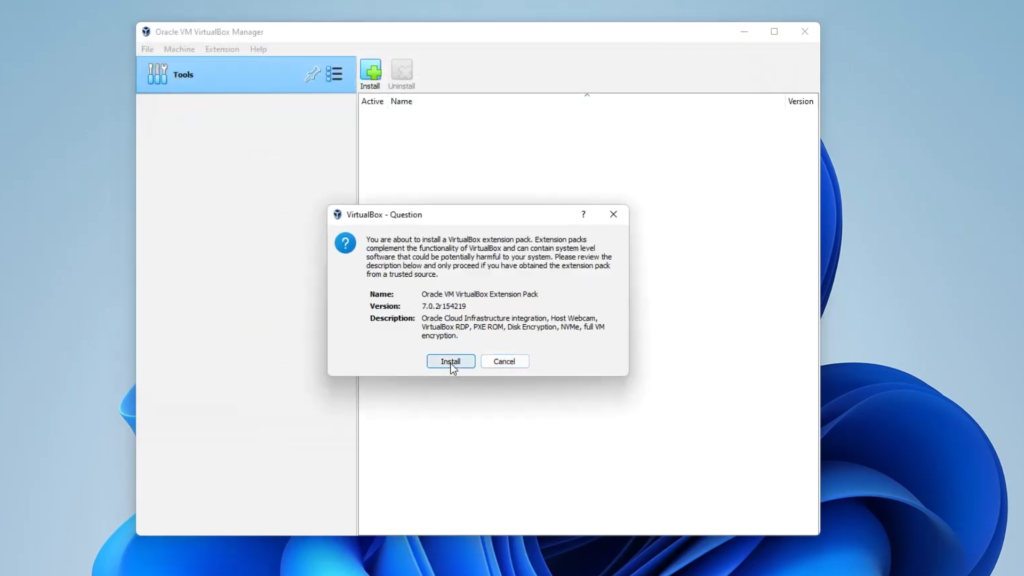Close the VirtualBox Question dialog
This screenshot has height=576, width=1024.
[613, 214]
